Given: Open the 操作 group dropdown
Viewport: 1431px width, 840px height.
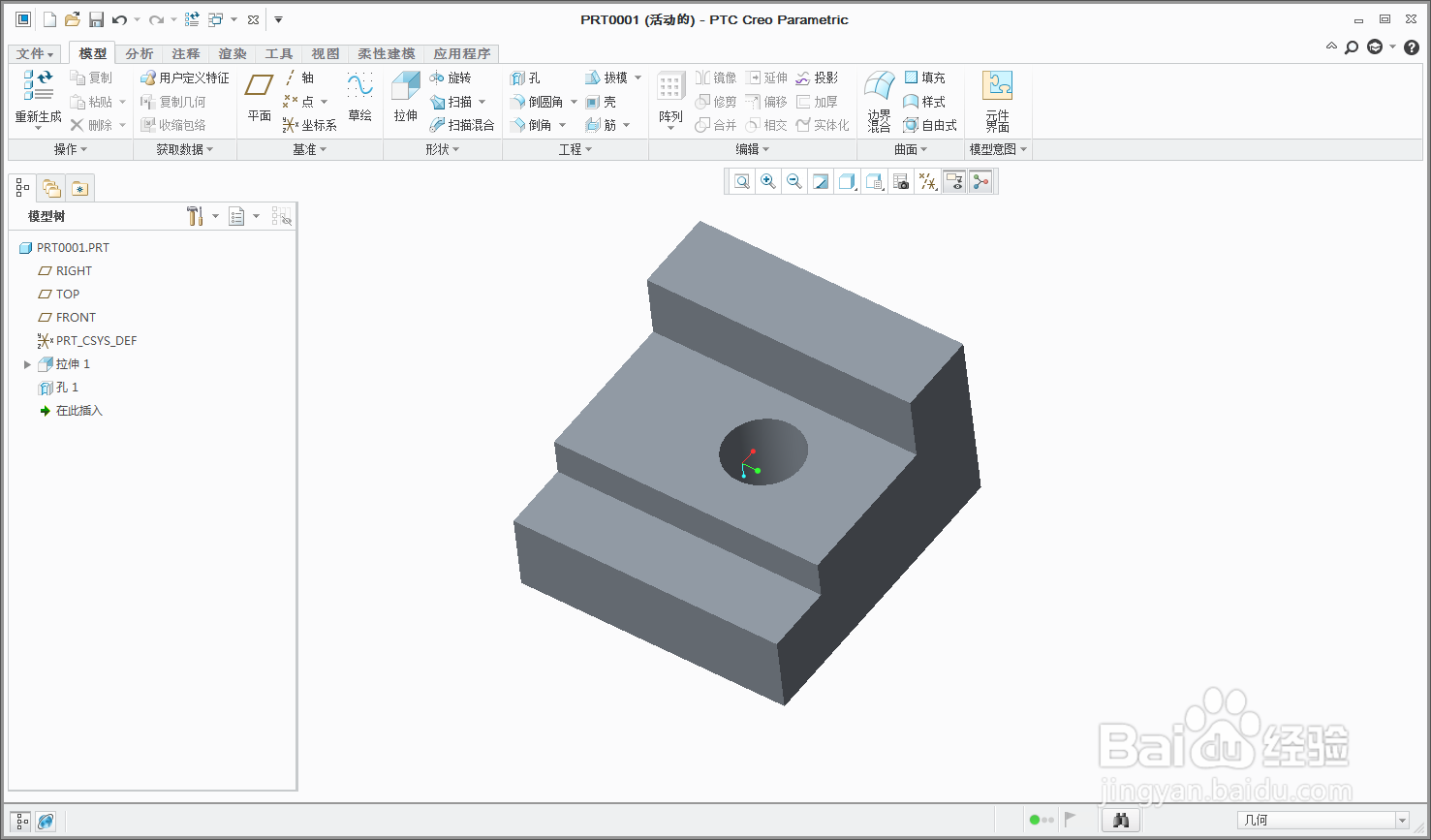Looking at the screenshot, I should point(71,149).
